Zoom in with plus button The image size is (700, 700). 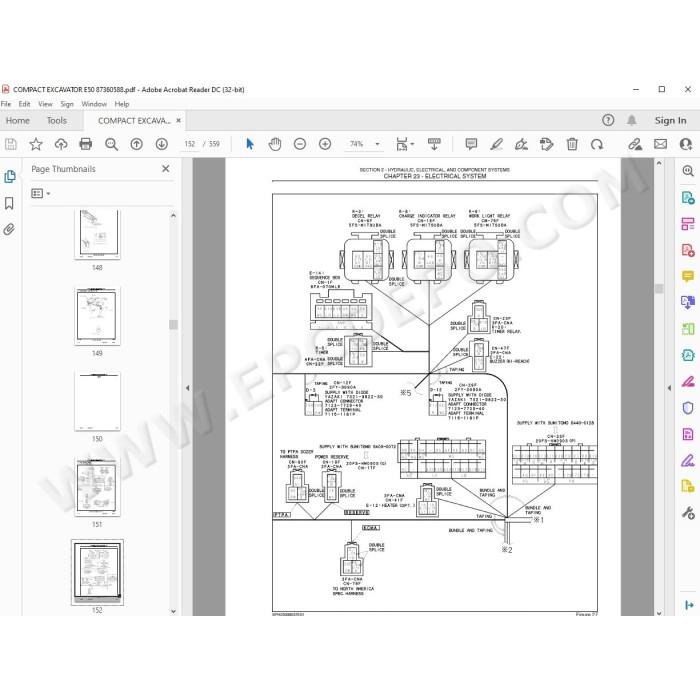click(325, 144)
